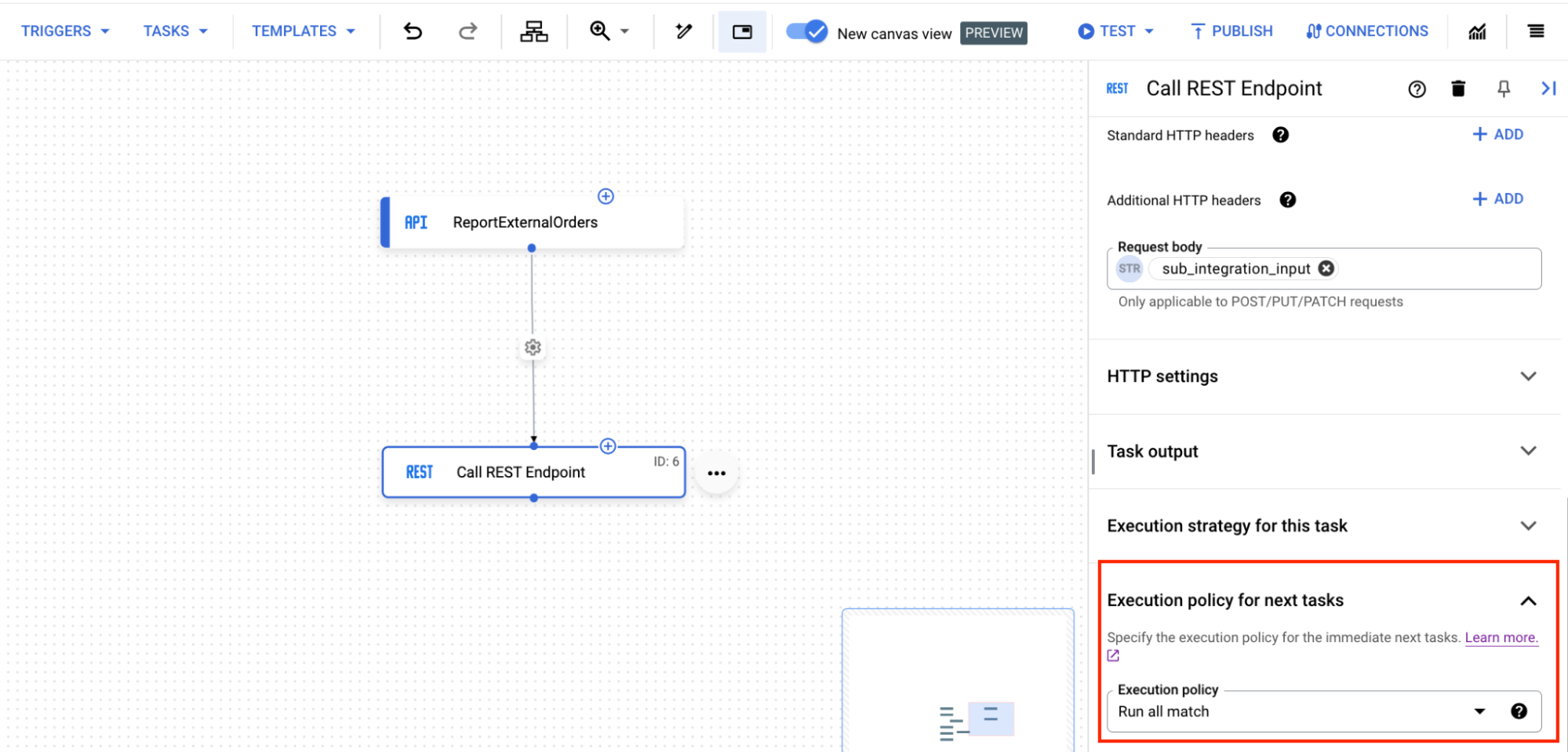Click plus icon on Call REST Endpoint node
The image size is (1568, 752).
[x=608, y=446]
